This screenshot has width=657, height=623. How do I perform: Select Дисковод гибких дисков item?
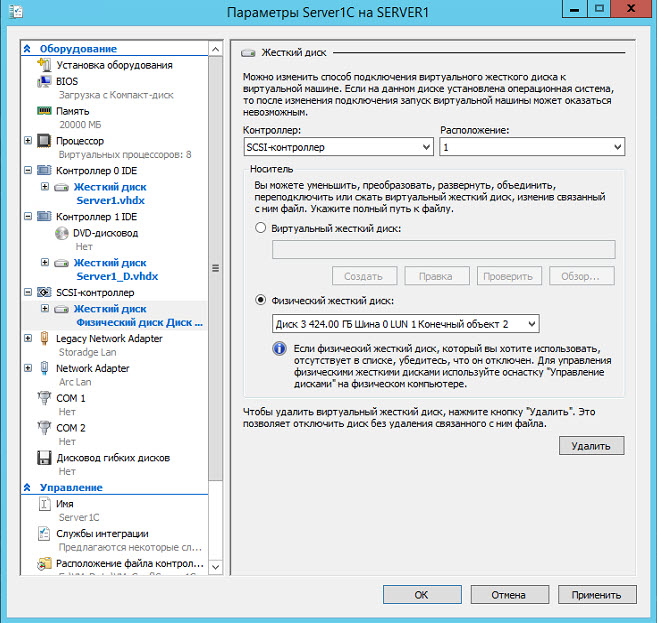tap(113, 458)
